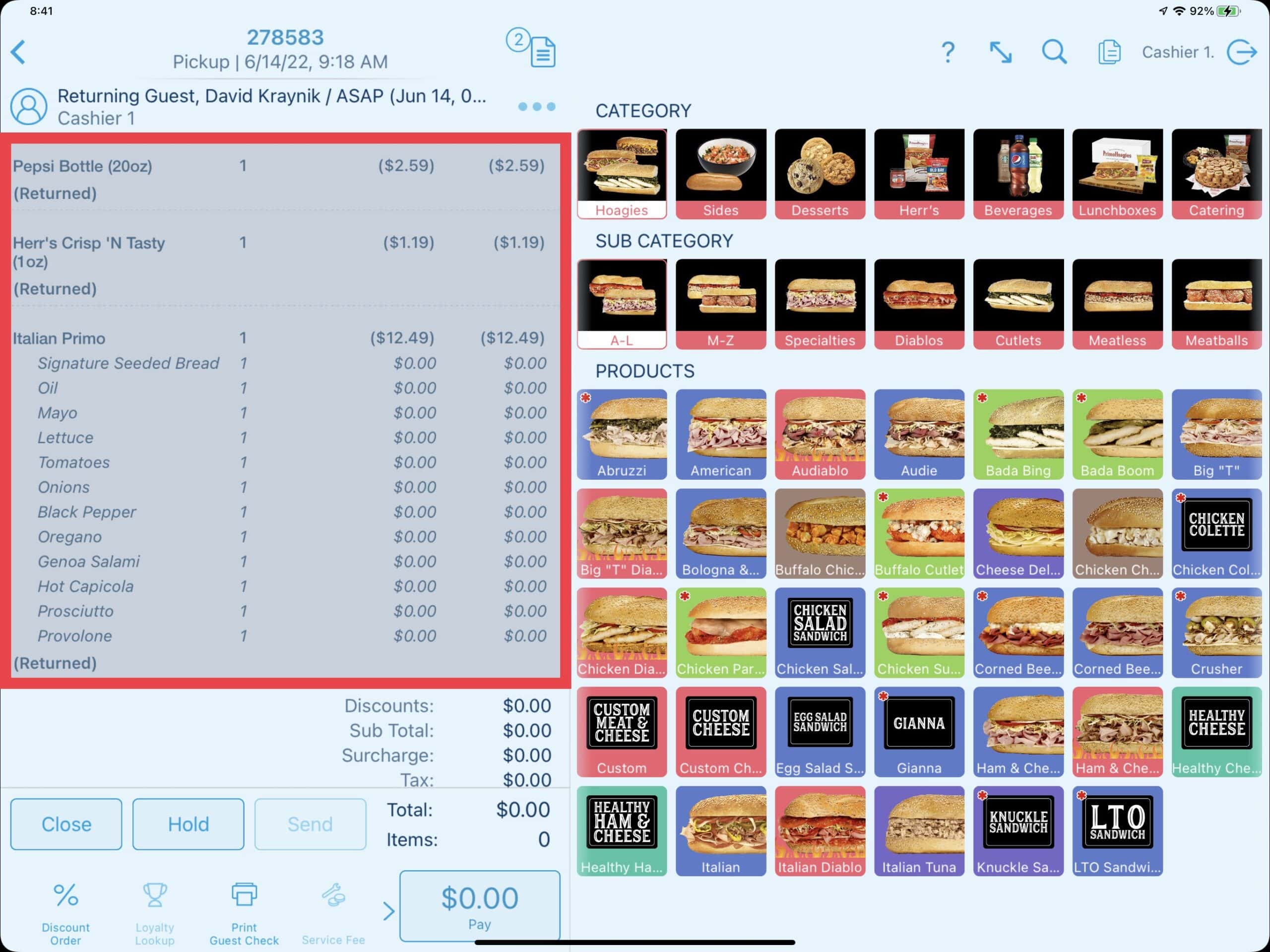Click the Send button
The height and width of the screenshot is (952, 1270).
point(310,823)
